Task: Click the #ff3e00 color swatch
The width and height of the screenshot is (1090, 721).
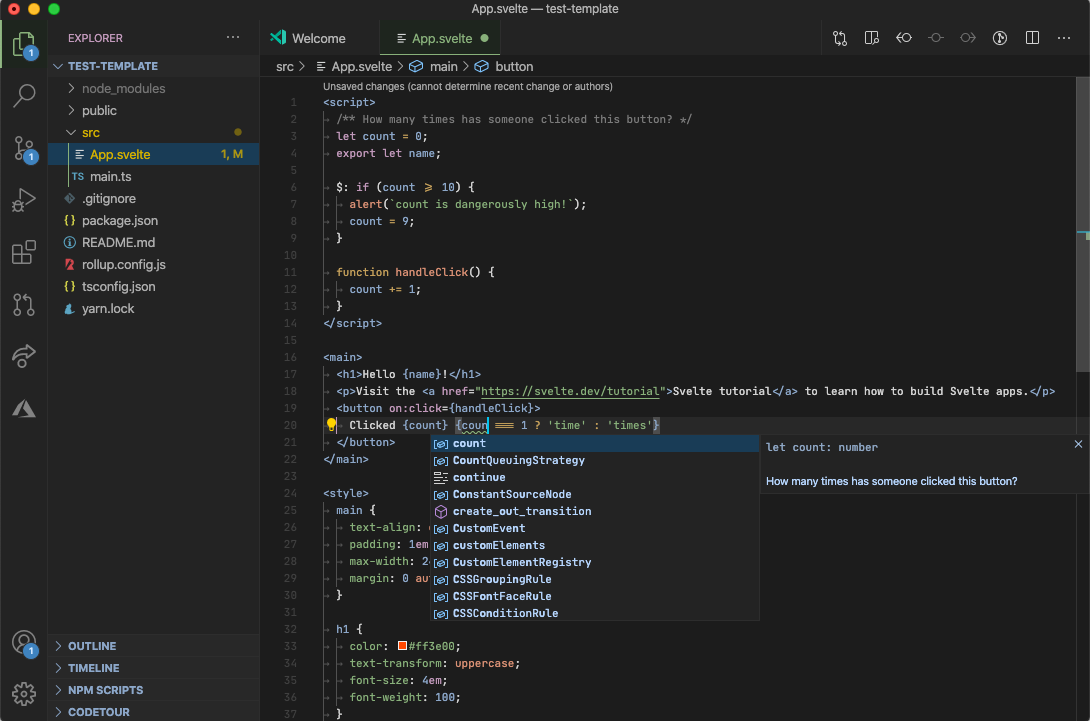Action: click(x=402, y=645)
